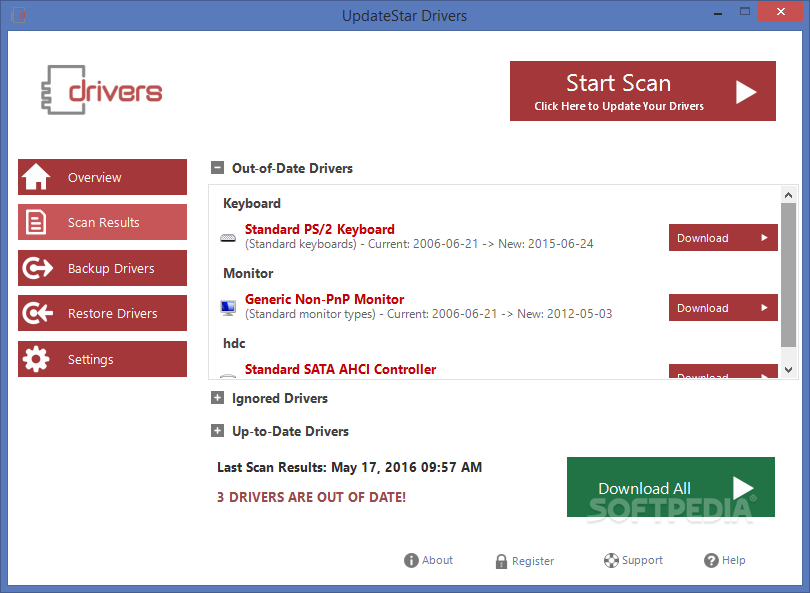Click the keyboard device icon

[x=228, y=238]
